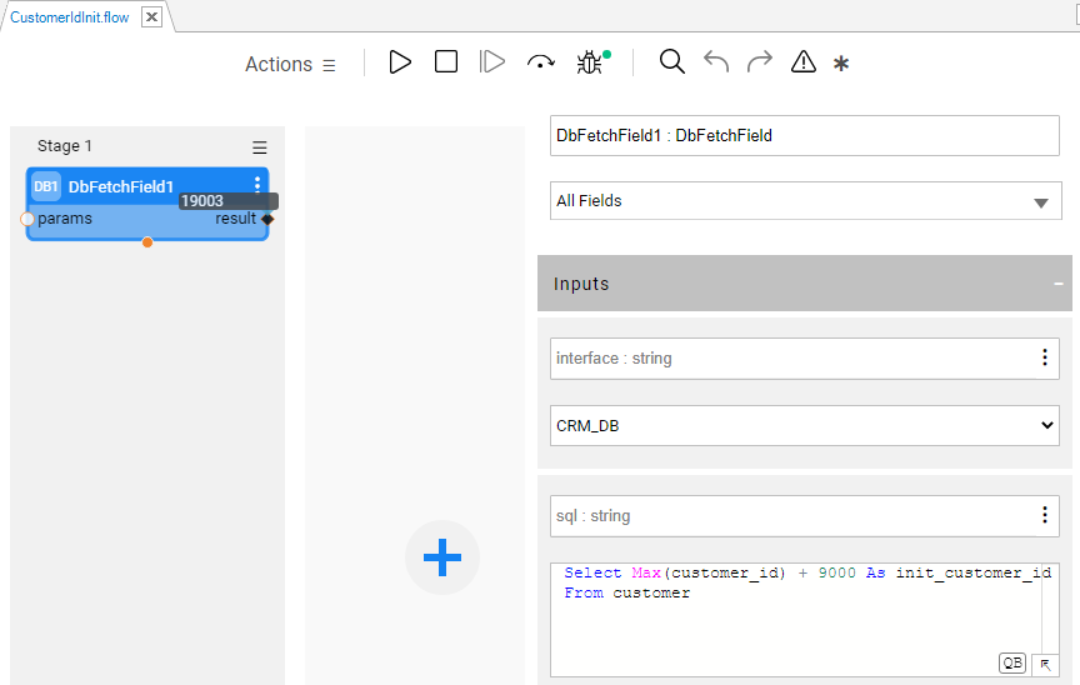Close the CustomerIdInit.flow tab
The height and width of the screenshot is (685, 1080).
tap(151, 17)
